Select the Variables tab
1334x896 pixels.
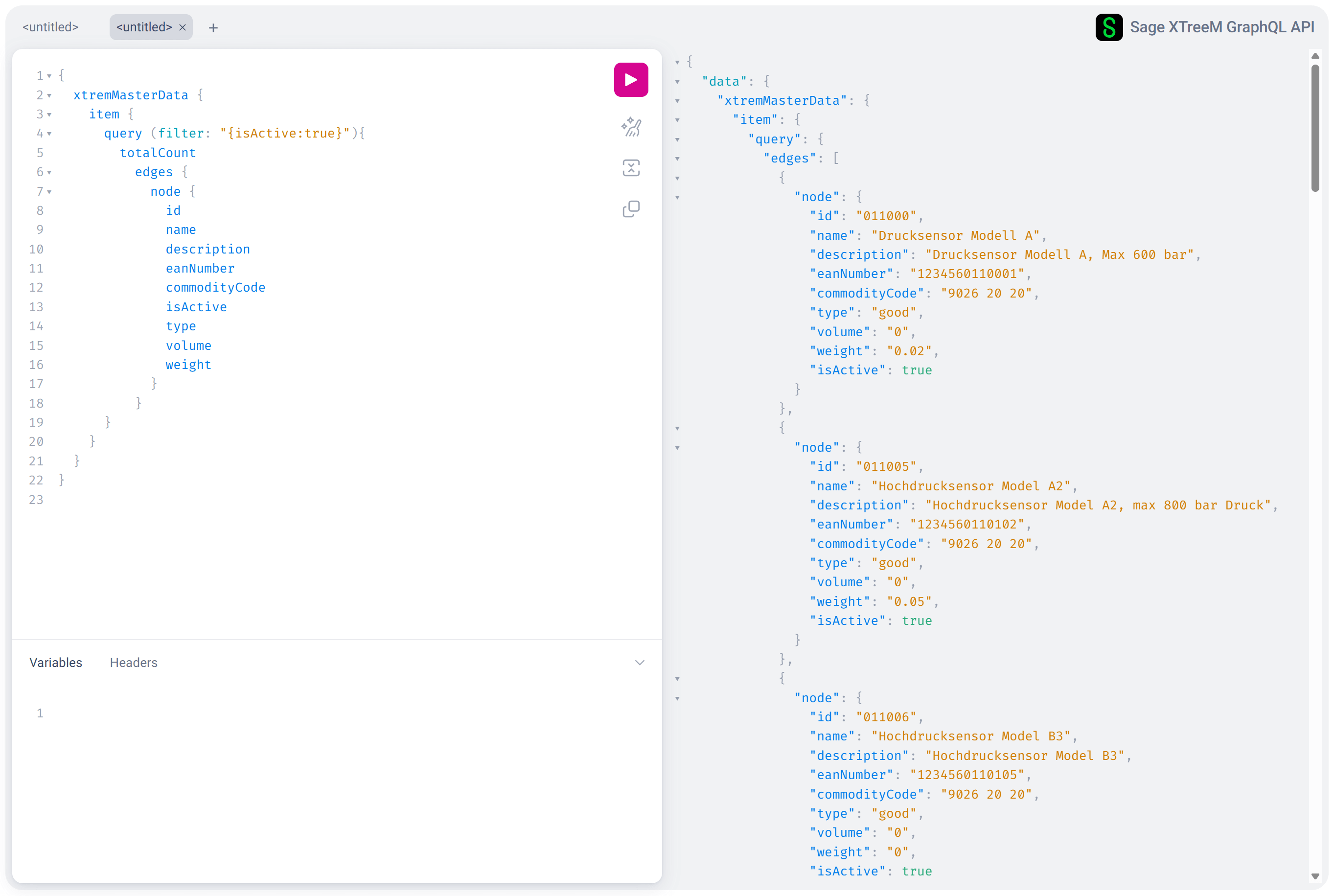(x=55, y=662)
